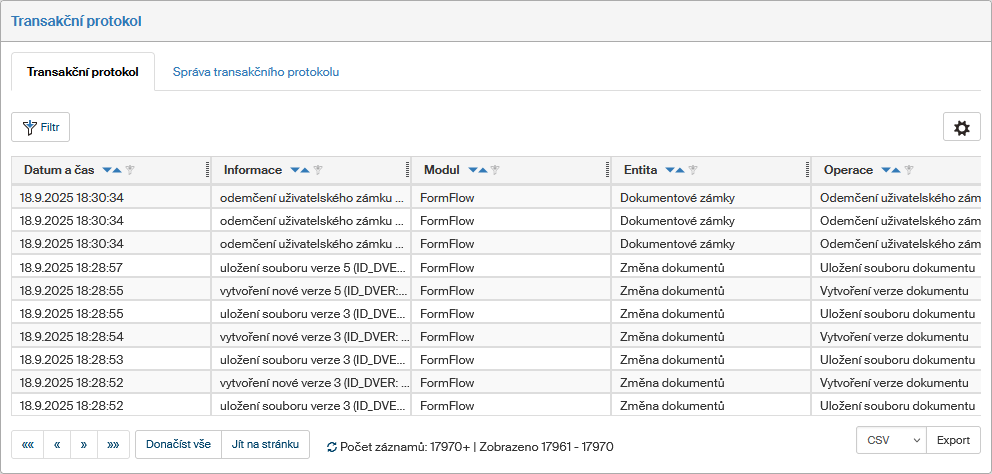Click filter icon in Entita column header

(693, 170)
